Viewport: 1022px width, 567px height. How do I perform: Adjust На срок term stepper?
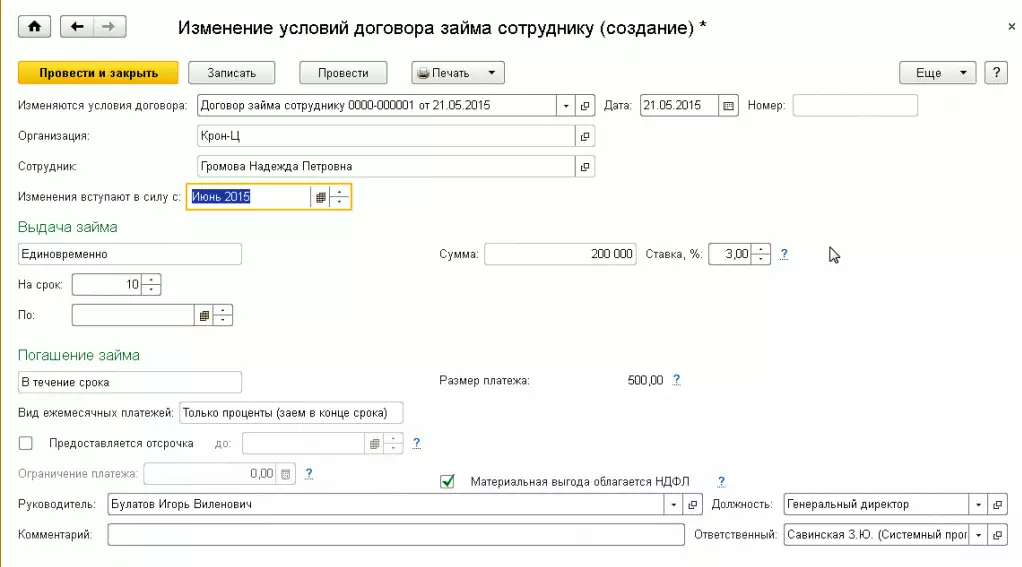click(x=151, y=285)
